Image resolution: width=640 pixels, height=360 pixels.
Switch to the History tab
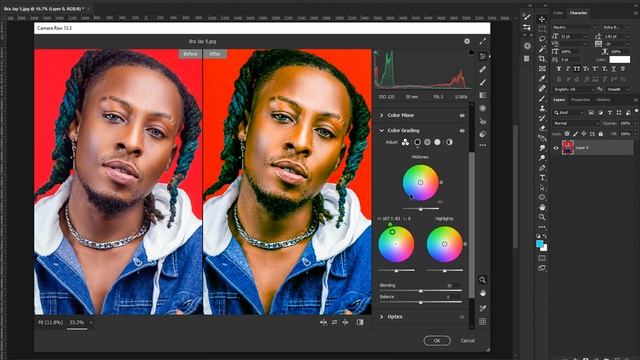point(603,100)
